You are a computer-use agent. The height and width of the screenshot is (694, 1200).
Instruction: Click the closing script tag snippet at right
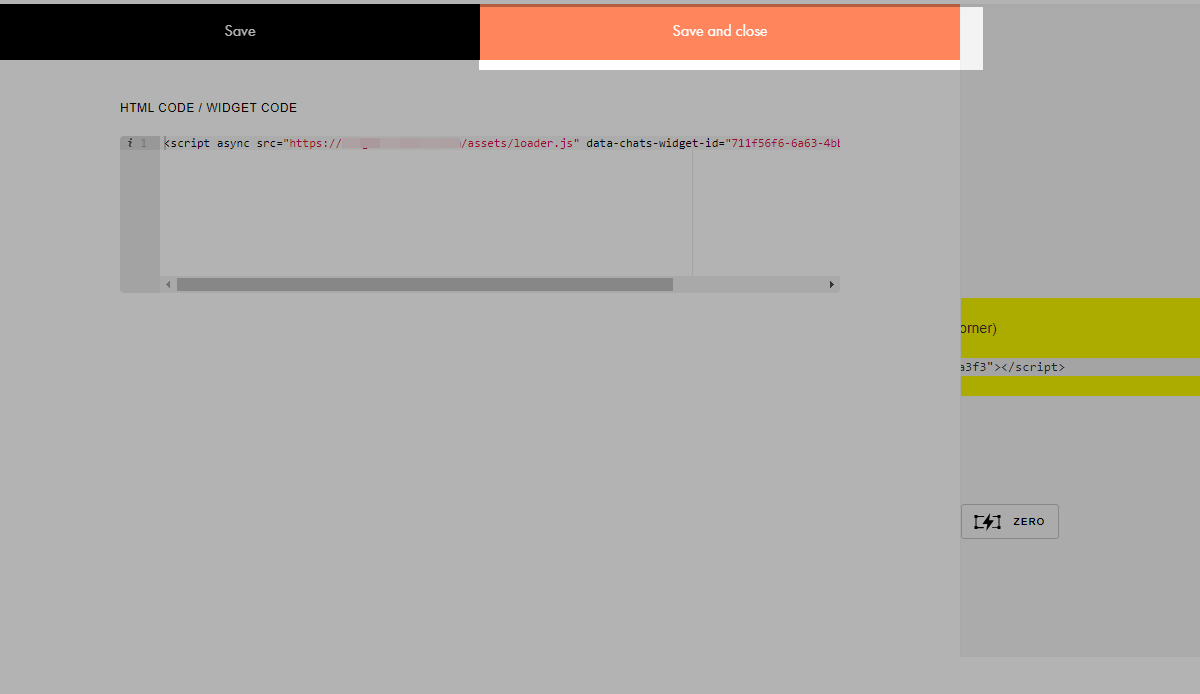tap(1030, 367)
